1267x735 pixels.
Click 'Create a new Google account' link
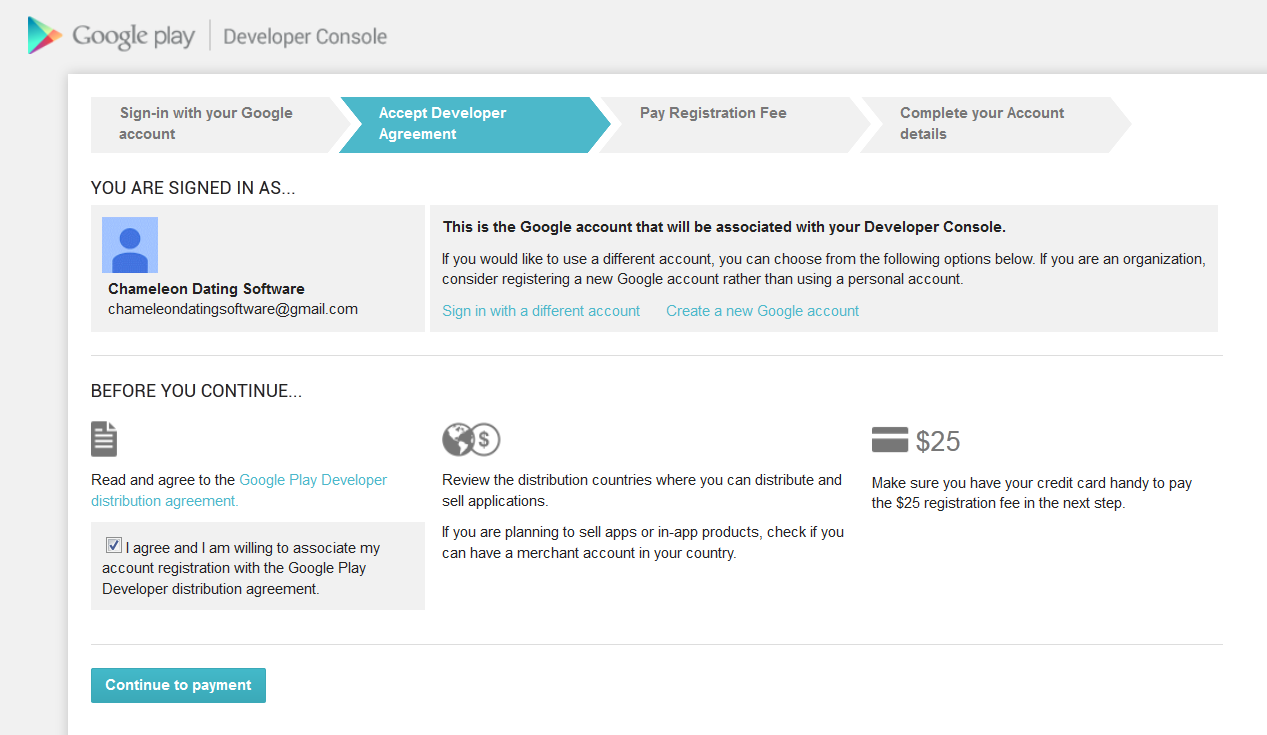762,311
